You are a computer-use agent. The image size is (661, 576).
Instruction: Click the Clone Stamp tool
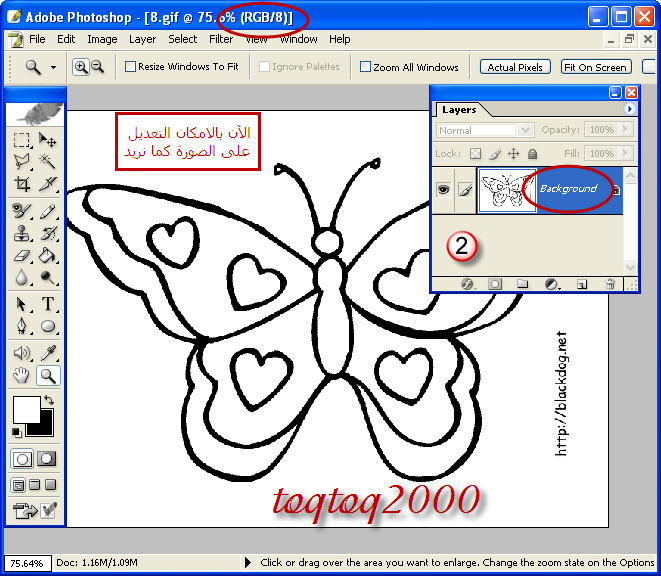coord(22,233)
